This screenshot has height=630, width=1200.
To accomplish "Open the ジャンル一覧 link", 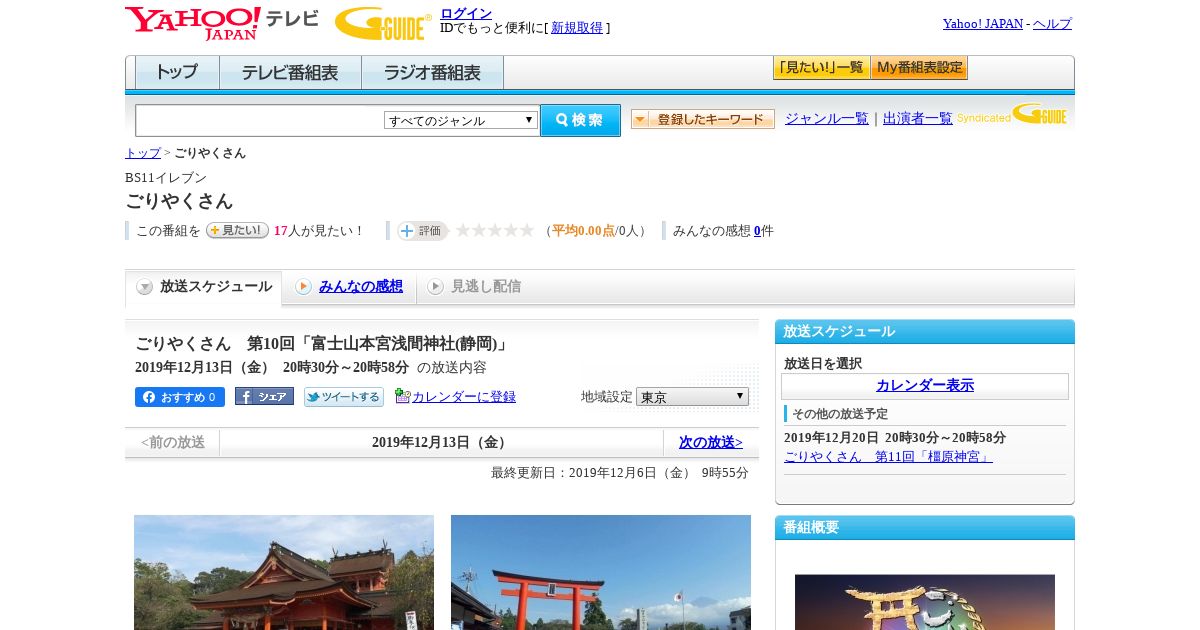I will pyautogui.click(x=827, y=118).
